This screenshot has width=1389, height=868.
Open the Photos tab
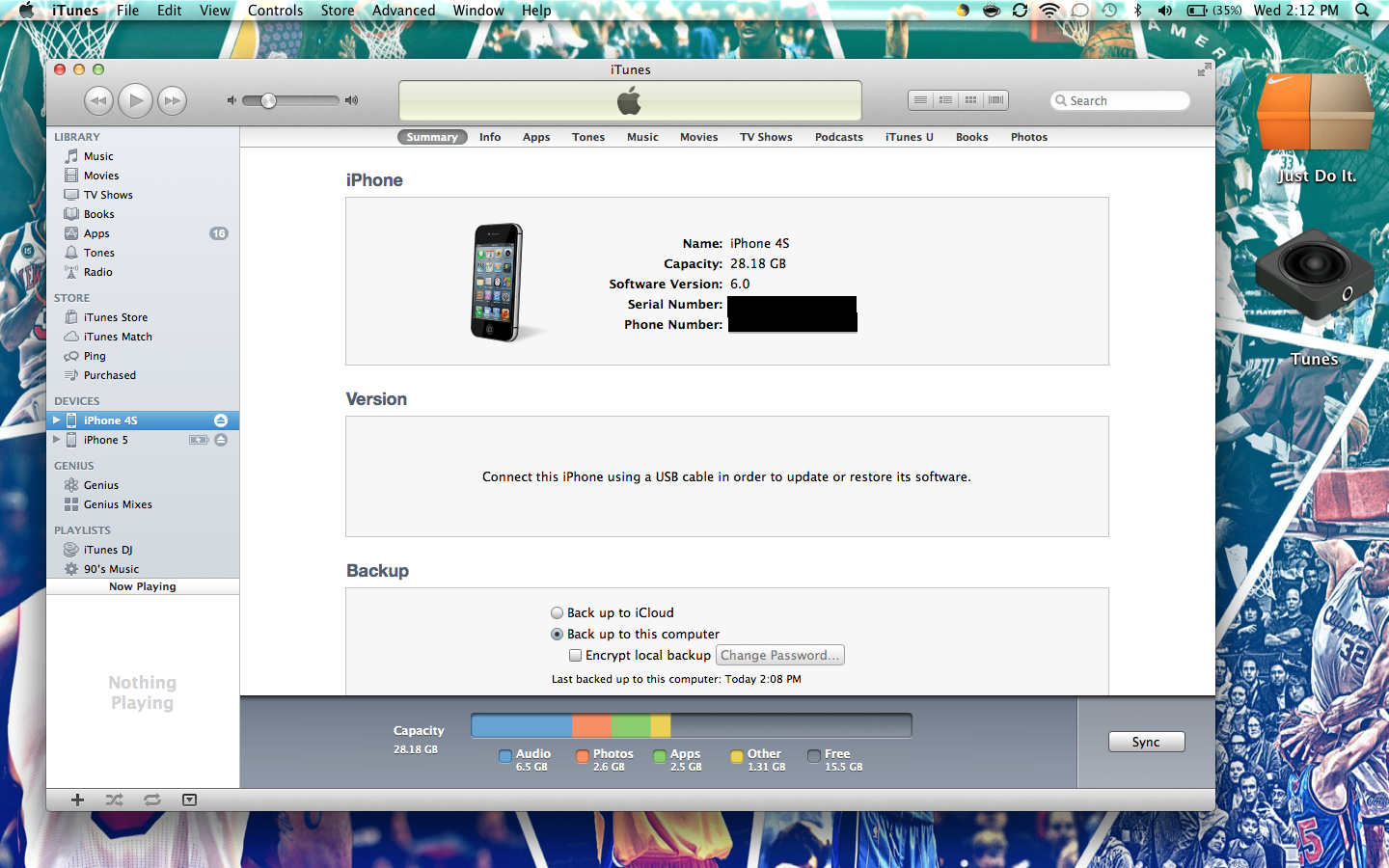click(1028, 137)
